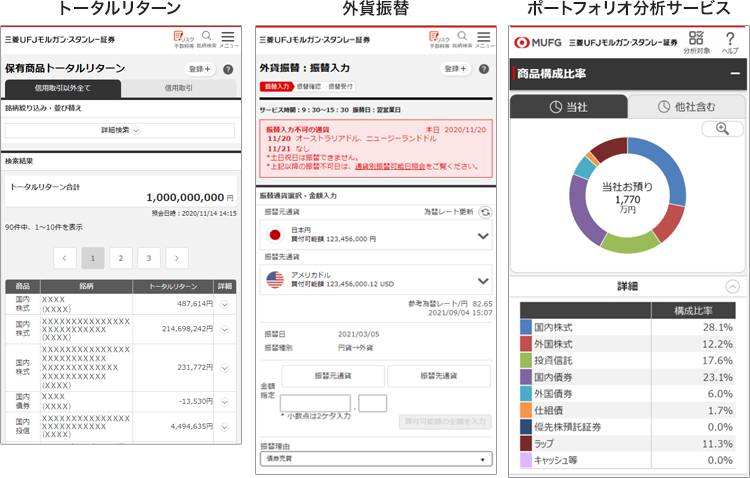Viewport: 750px width, 478px height.
Task: Open 振替理由 dropdown showing 債券売買
Action: 376,459
